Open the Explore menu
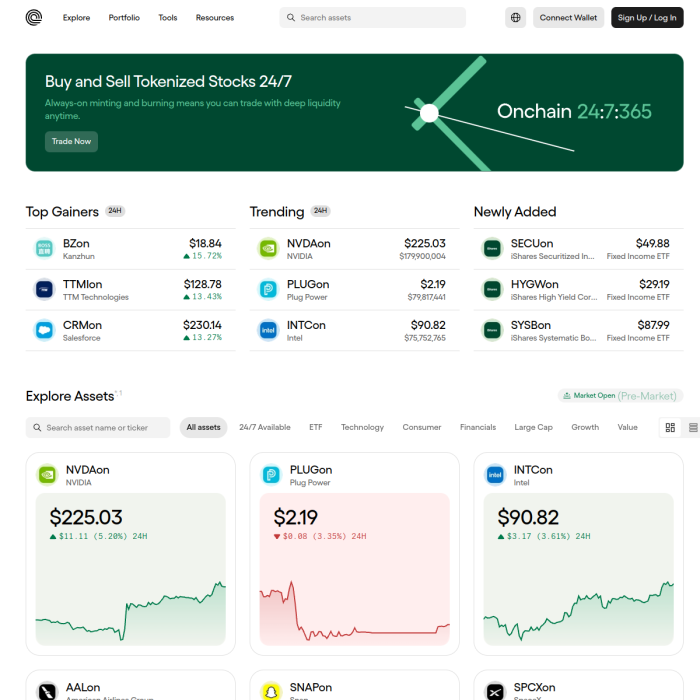This screenshot has width=700, height=700. 76,18
